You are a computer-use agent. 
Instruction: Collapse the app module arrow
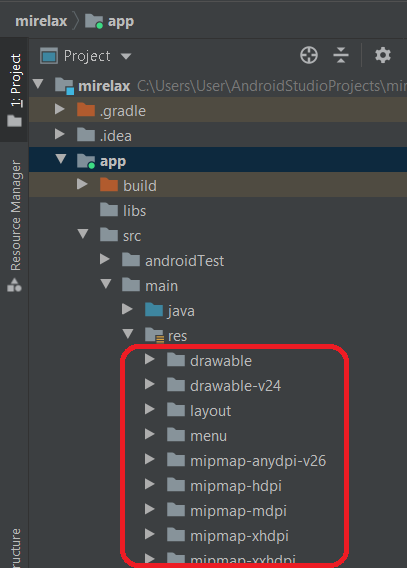tap(61, 159)
